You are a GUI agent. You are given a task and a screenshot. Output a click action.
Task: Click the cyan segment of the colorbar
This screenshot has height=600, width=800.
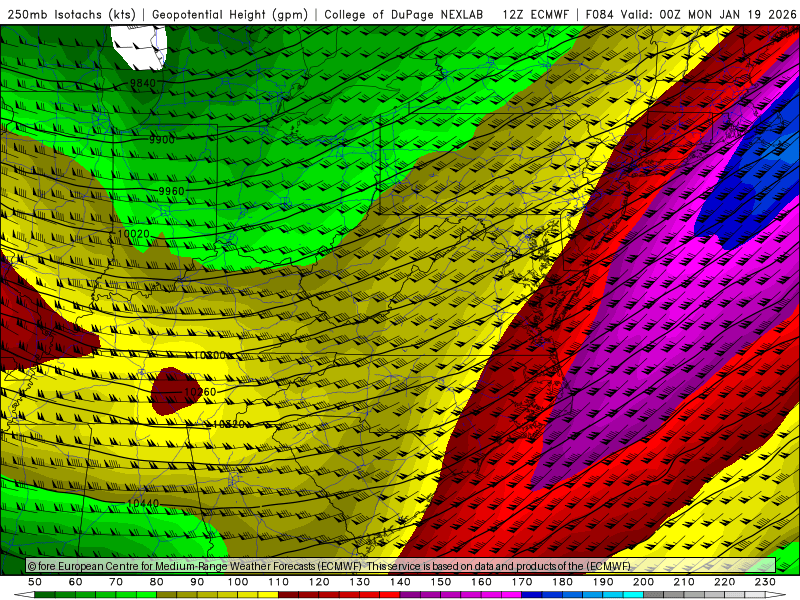[633, 595]
